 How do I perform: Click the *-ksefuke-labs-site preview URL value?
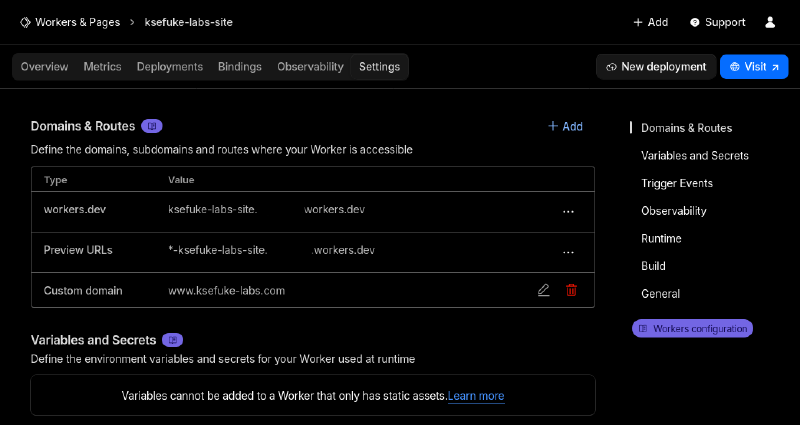coord(271,250)
